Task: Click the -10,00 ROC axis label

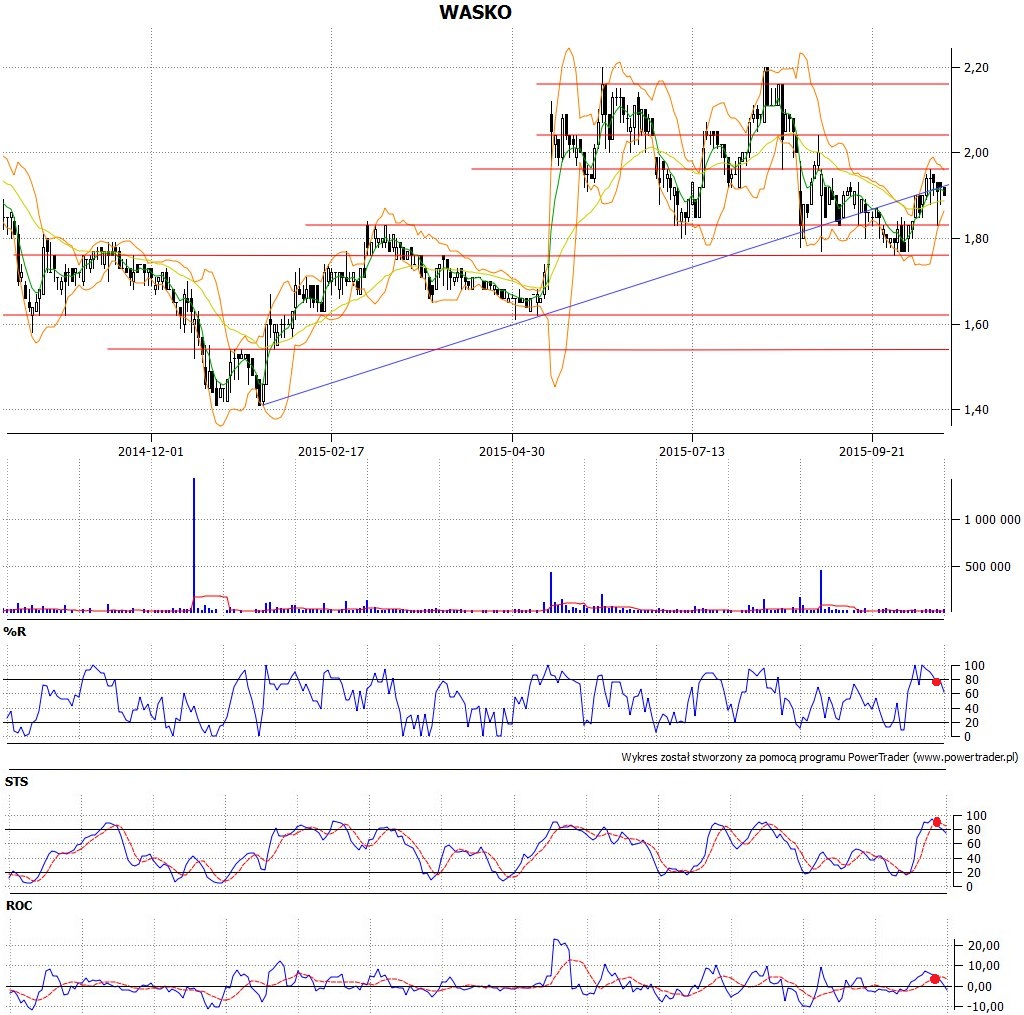Action: [x=984, y=1007]
